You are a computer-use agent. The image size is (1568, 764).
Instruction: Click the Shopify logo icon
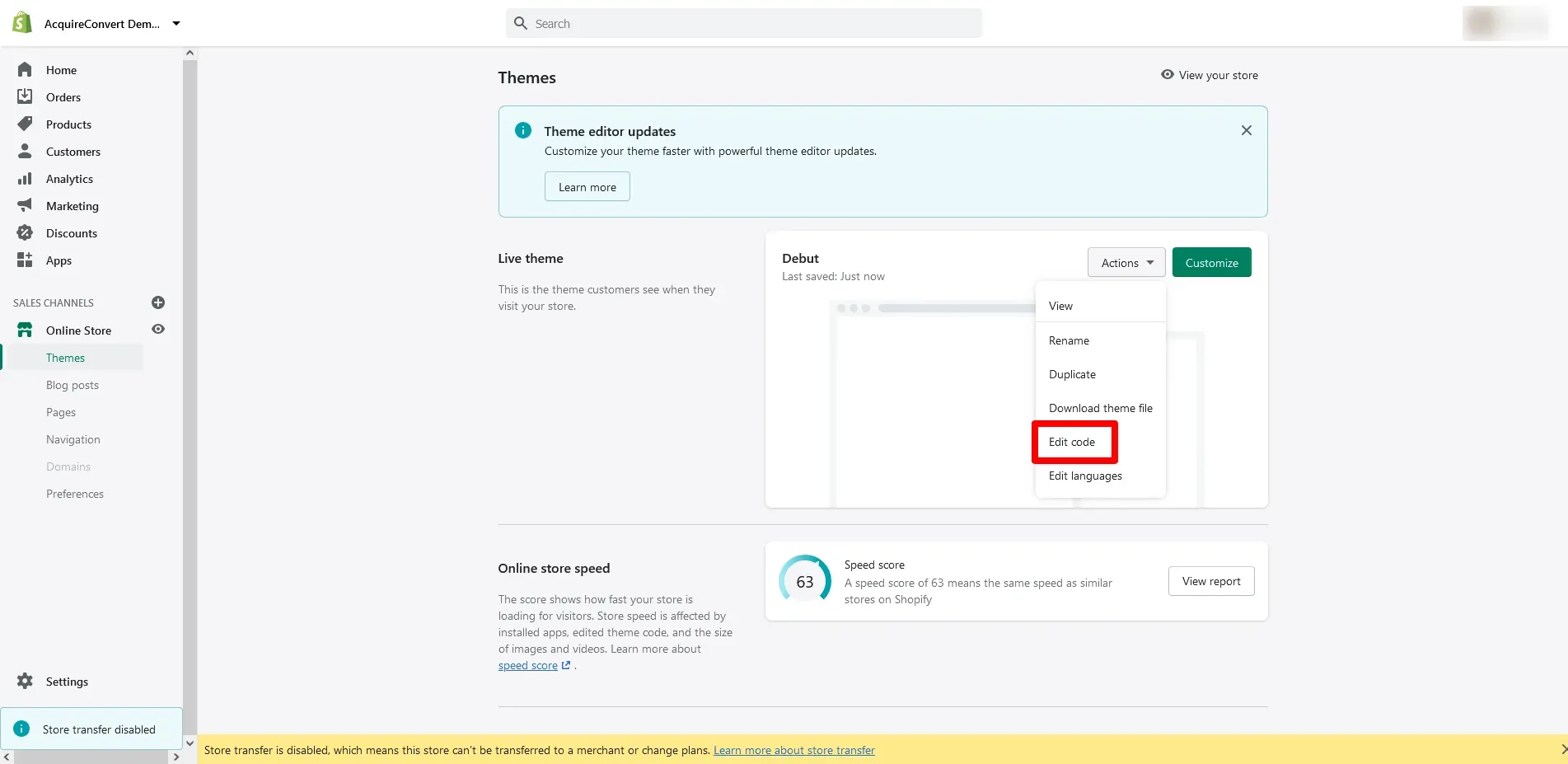pyautogui.click(x=22, y=23)
